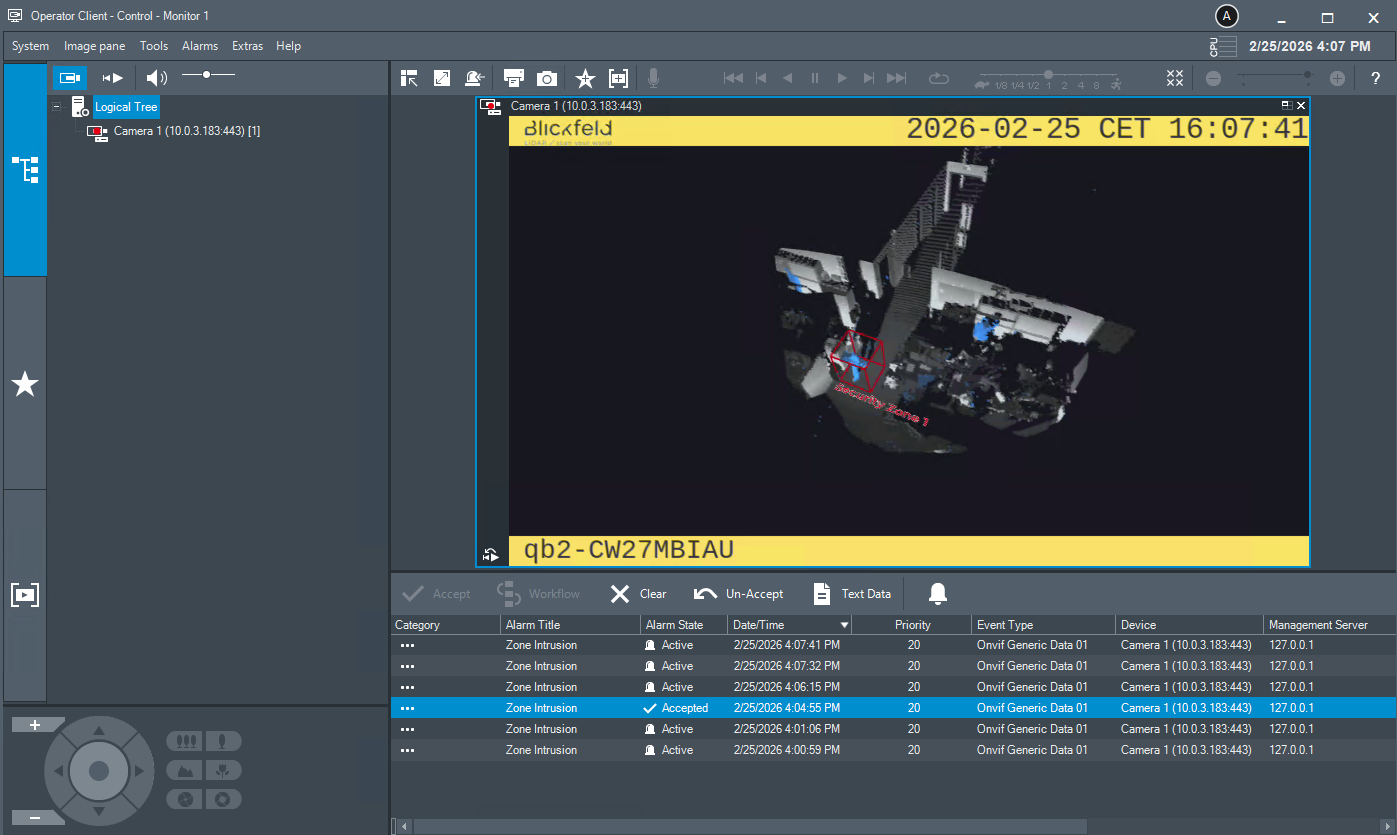Switch to live mode camera button
The height and width of the screenshot is (835, 1397).
point(69,78)
